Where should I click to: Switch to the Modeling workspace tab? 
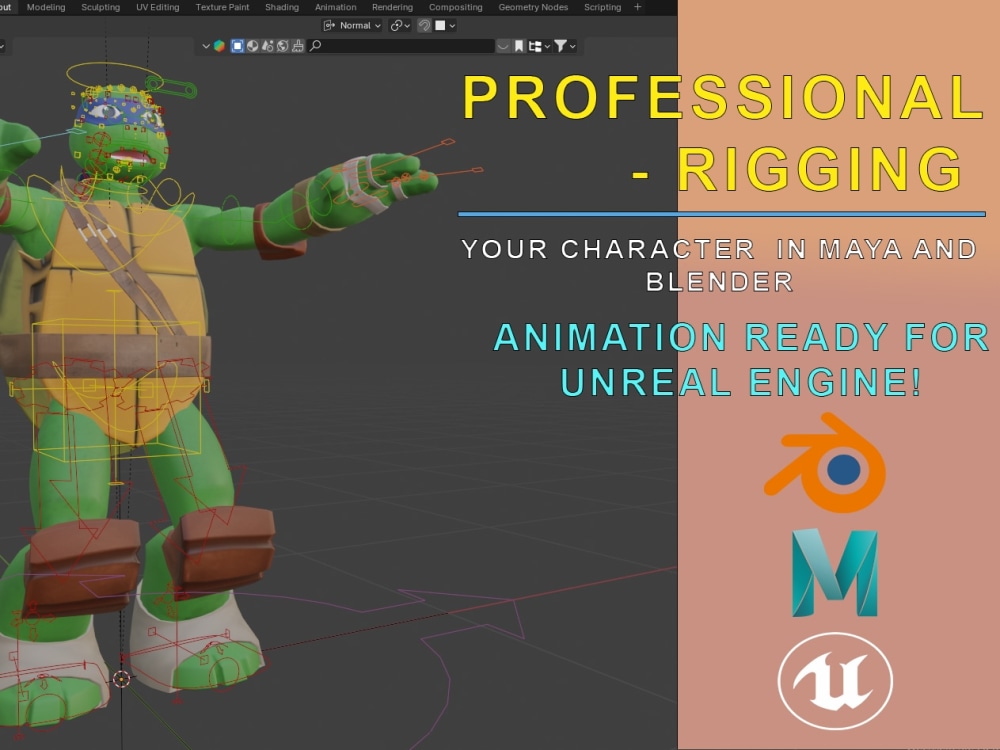point(46,8)
